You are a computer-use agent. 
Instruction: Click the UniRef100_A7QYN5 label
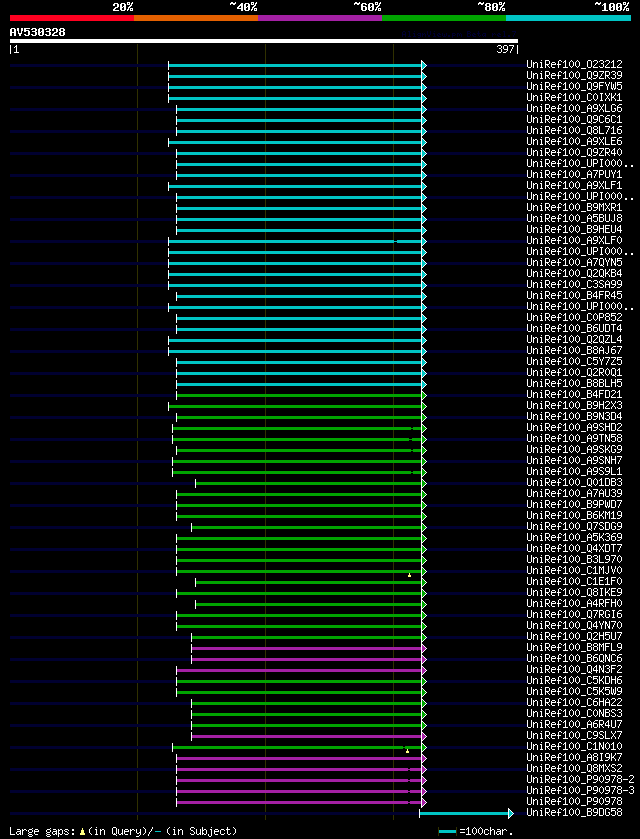[574, 263]
